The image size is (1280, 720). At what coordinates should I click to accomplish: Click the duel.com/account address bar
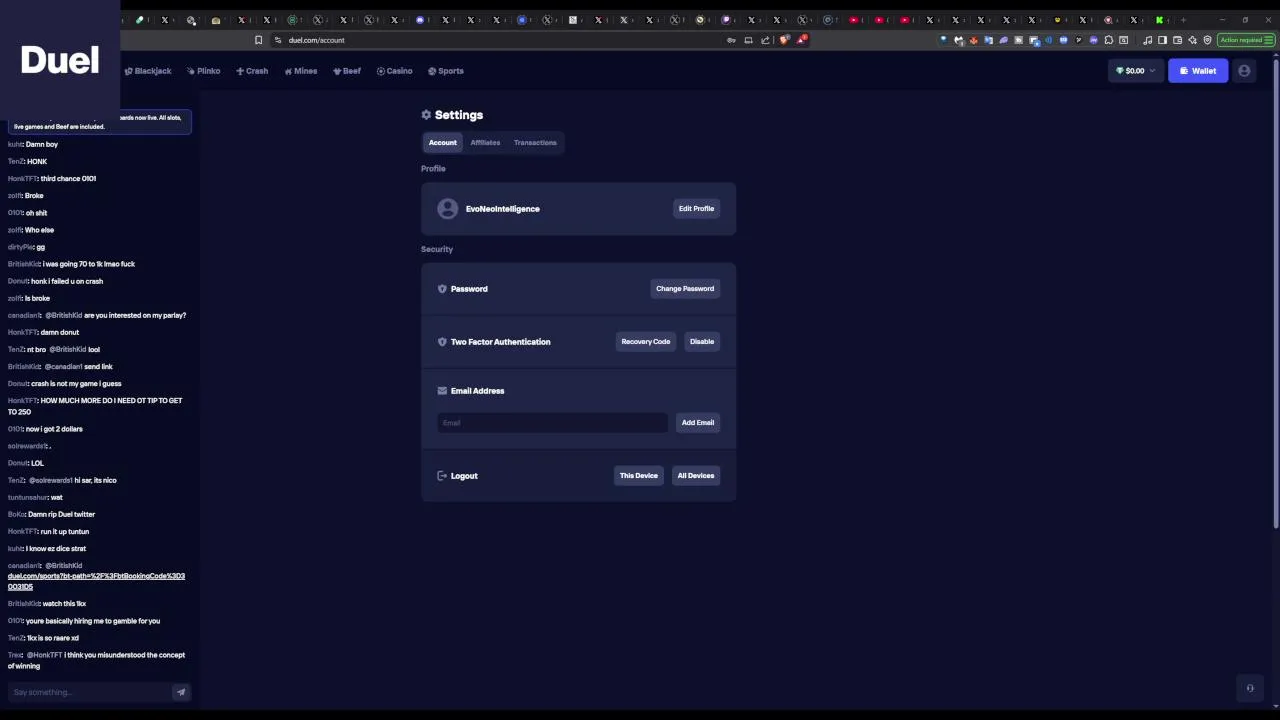pyautogui.click(x=500, y=40)
